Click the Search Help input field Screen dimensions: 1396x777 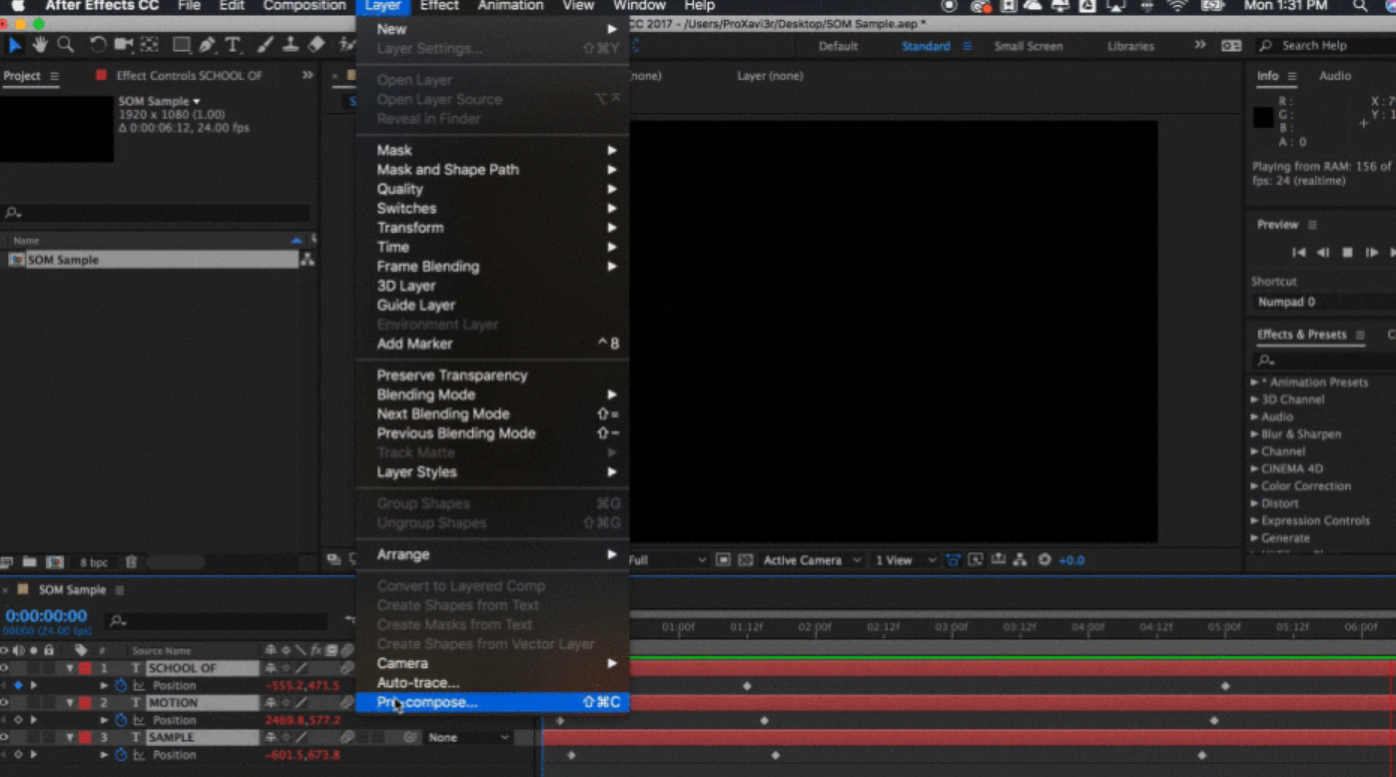(1326, 46)
